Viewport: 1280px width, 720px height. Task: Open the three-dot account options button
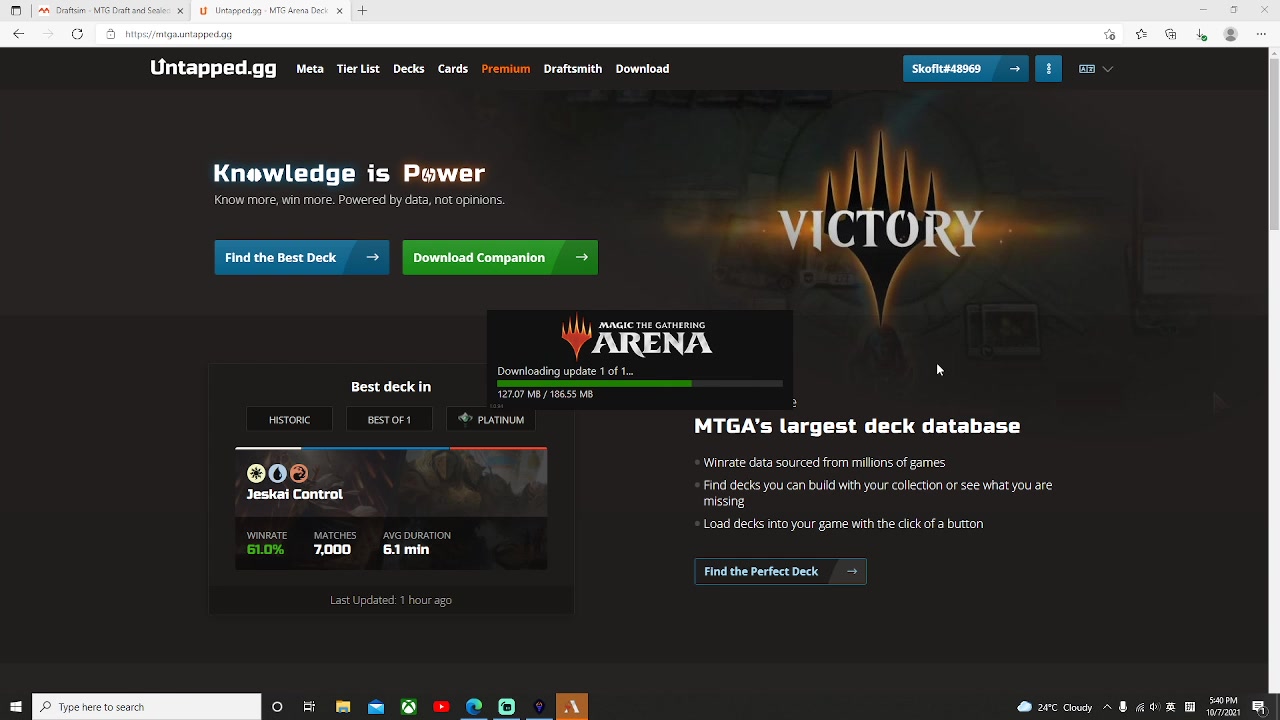coord(1048,69)
